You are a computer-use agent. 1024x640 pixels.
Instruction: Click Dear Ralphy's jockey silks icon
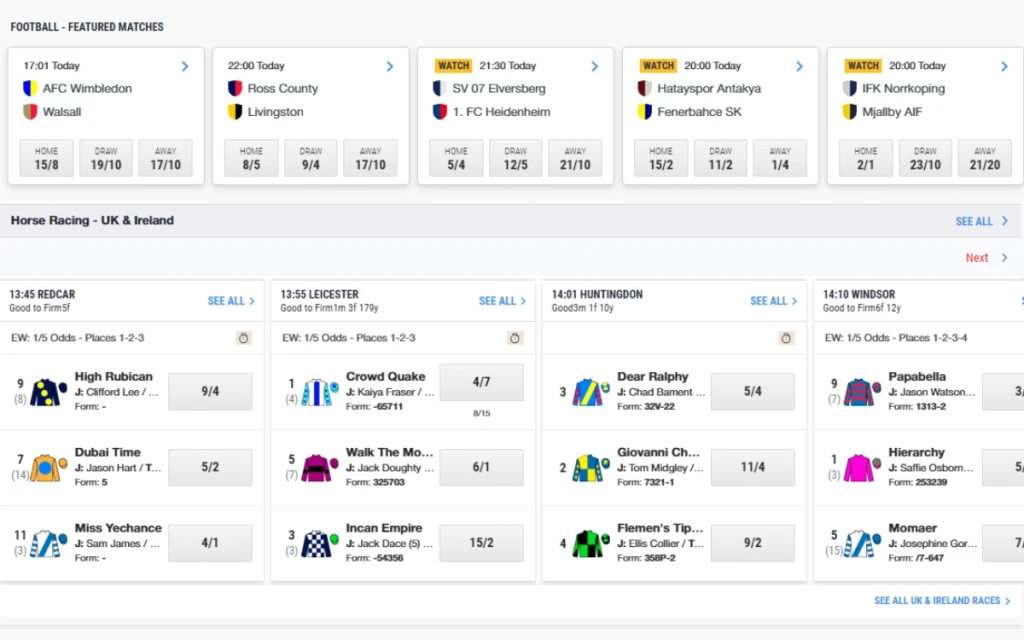click(591, 392)
